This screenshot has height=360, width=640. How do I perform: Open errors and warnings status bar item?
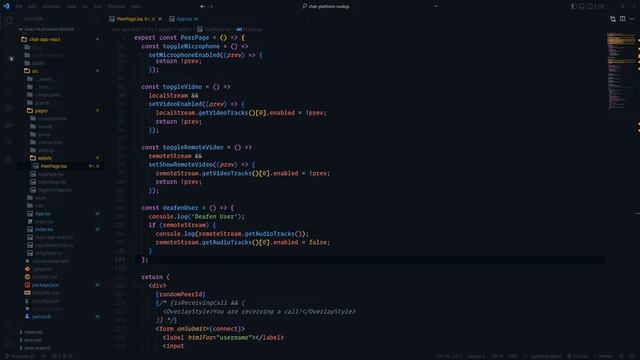tap(62, 356)
